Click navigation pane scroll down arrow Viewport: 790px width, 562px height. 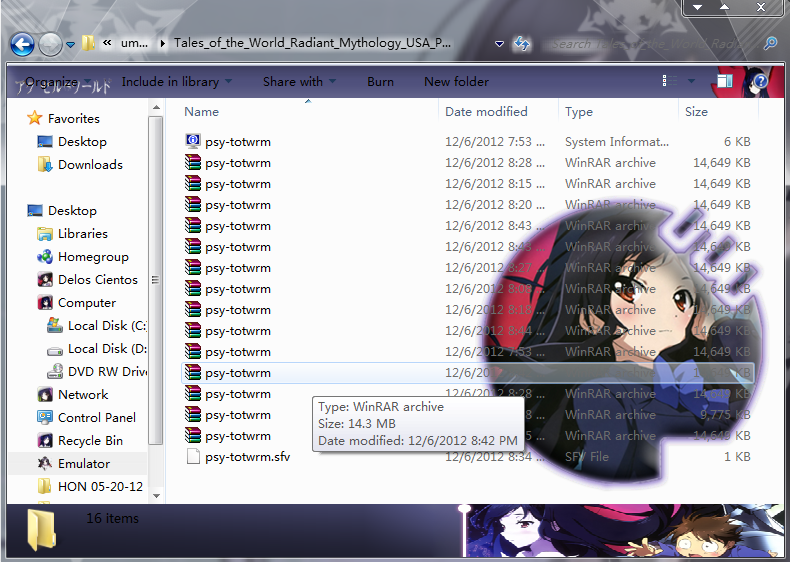pos(156,496)
